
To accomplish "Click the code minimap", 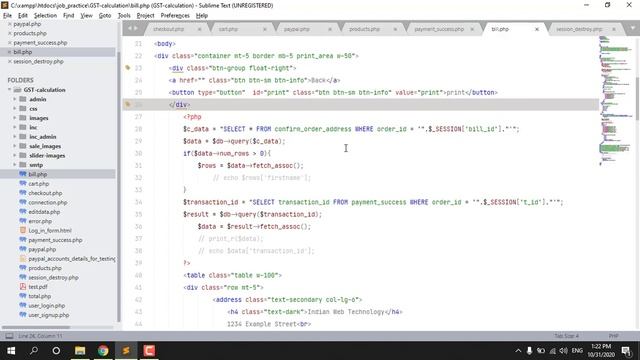I will [616, 100].
